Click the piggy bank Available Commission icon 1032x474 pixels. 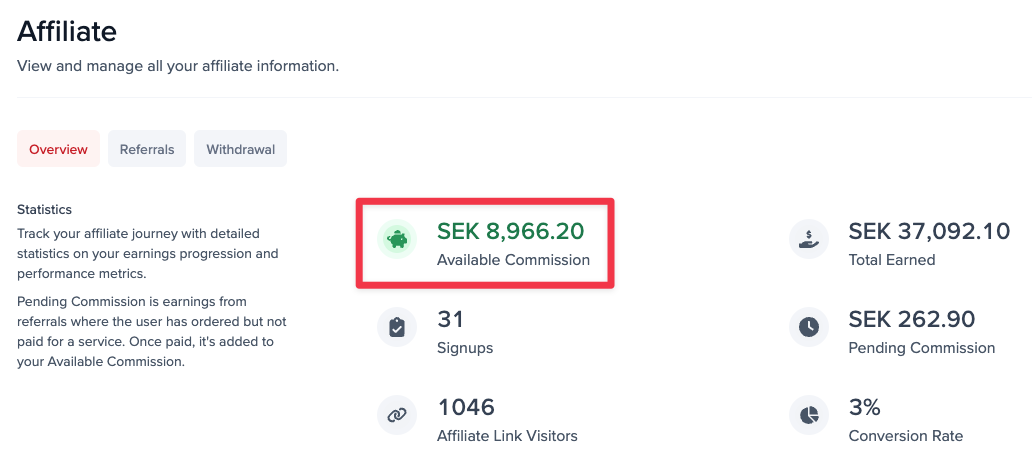397,240
